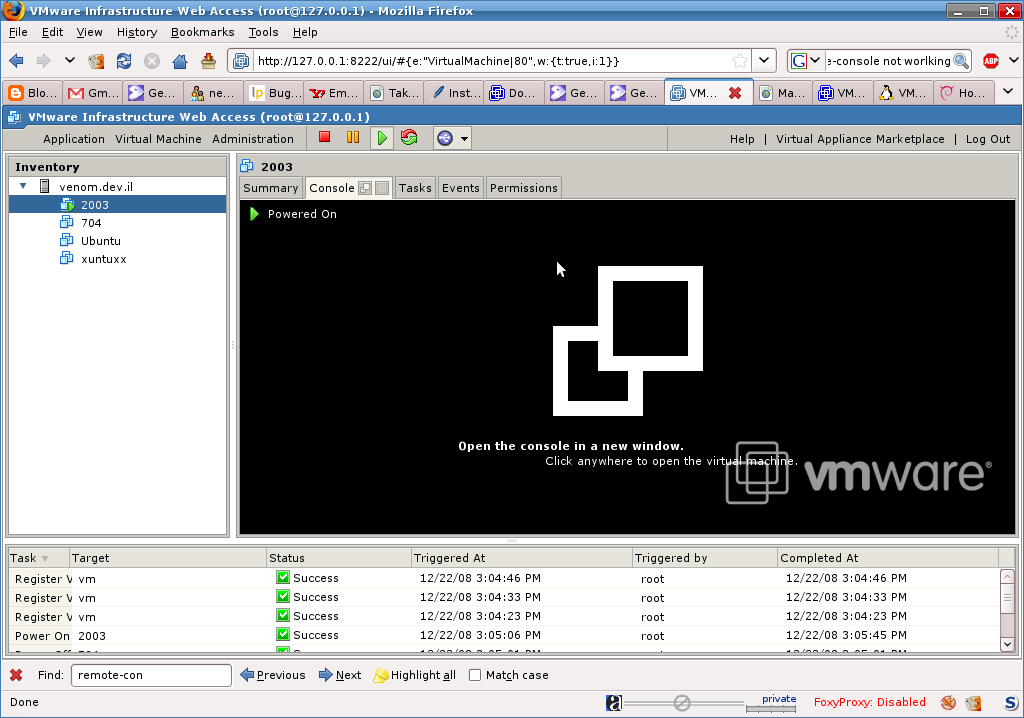Click the Status column header
The width and height of the screenshot is (1024, 718).
[x=338, y=558]
